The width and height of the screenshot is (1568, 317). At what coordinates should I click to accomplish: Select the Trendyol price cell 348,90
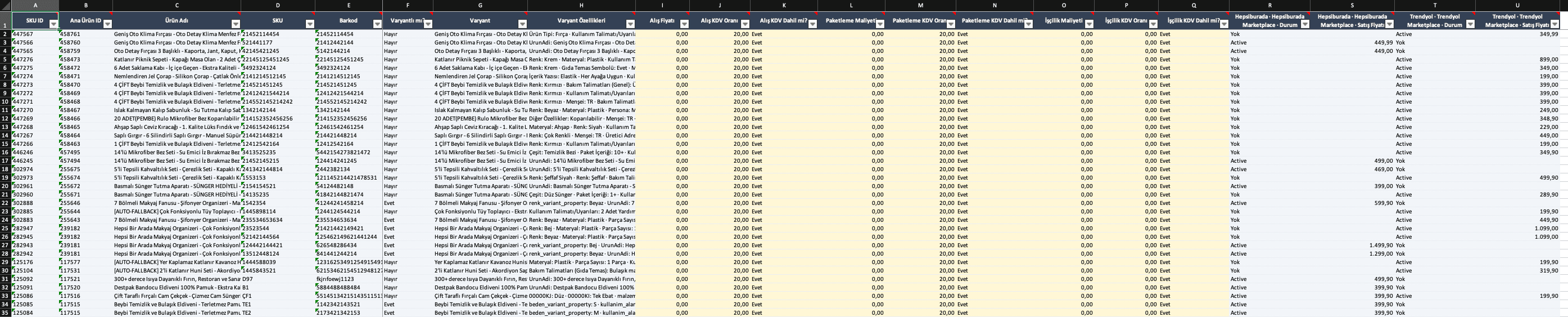click(1517, 119)
